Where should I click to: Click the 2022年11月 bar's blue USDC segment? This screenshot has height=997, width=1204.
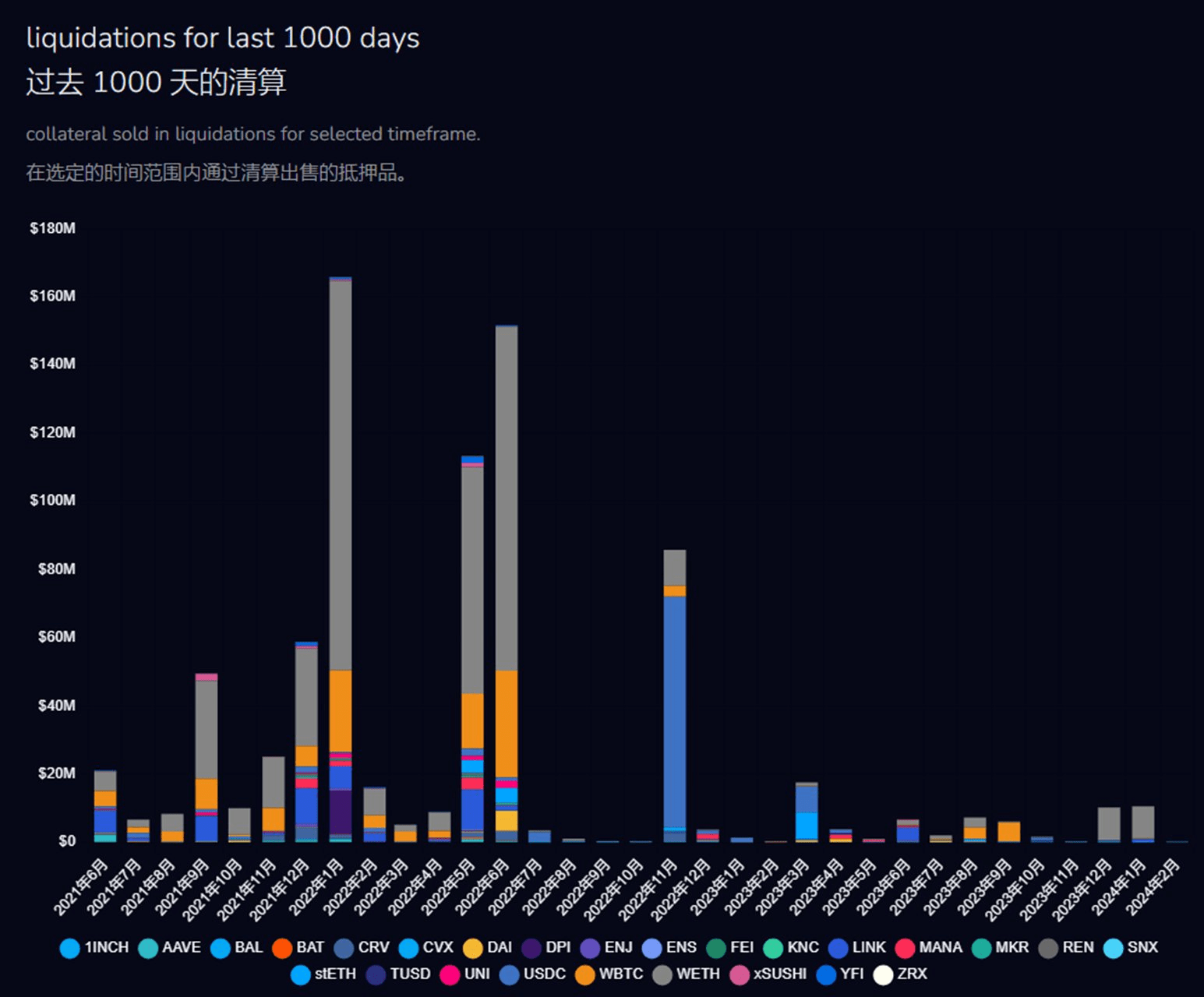[x=675, y=712]
